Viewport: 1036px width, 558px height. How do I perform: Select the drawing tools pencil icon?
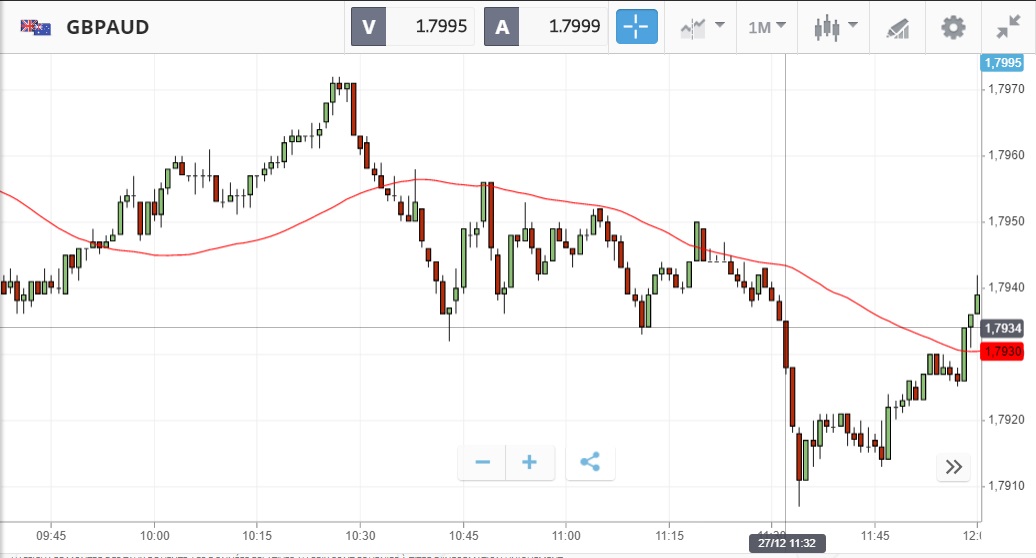coord(897,27)
